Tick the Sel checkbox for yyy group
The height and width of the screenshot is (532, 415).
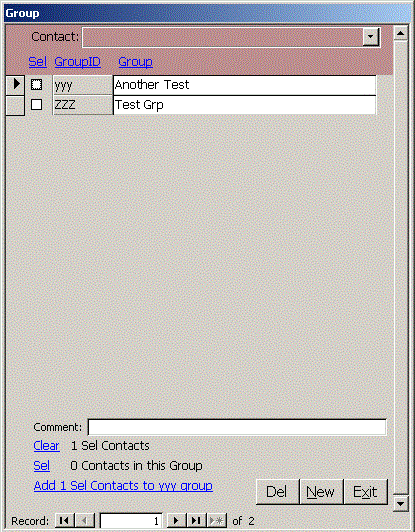[36, 84]
